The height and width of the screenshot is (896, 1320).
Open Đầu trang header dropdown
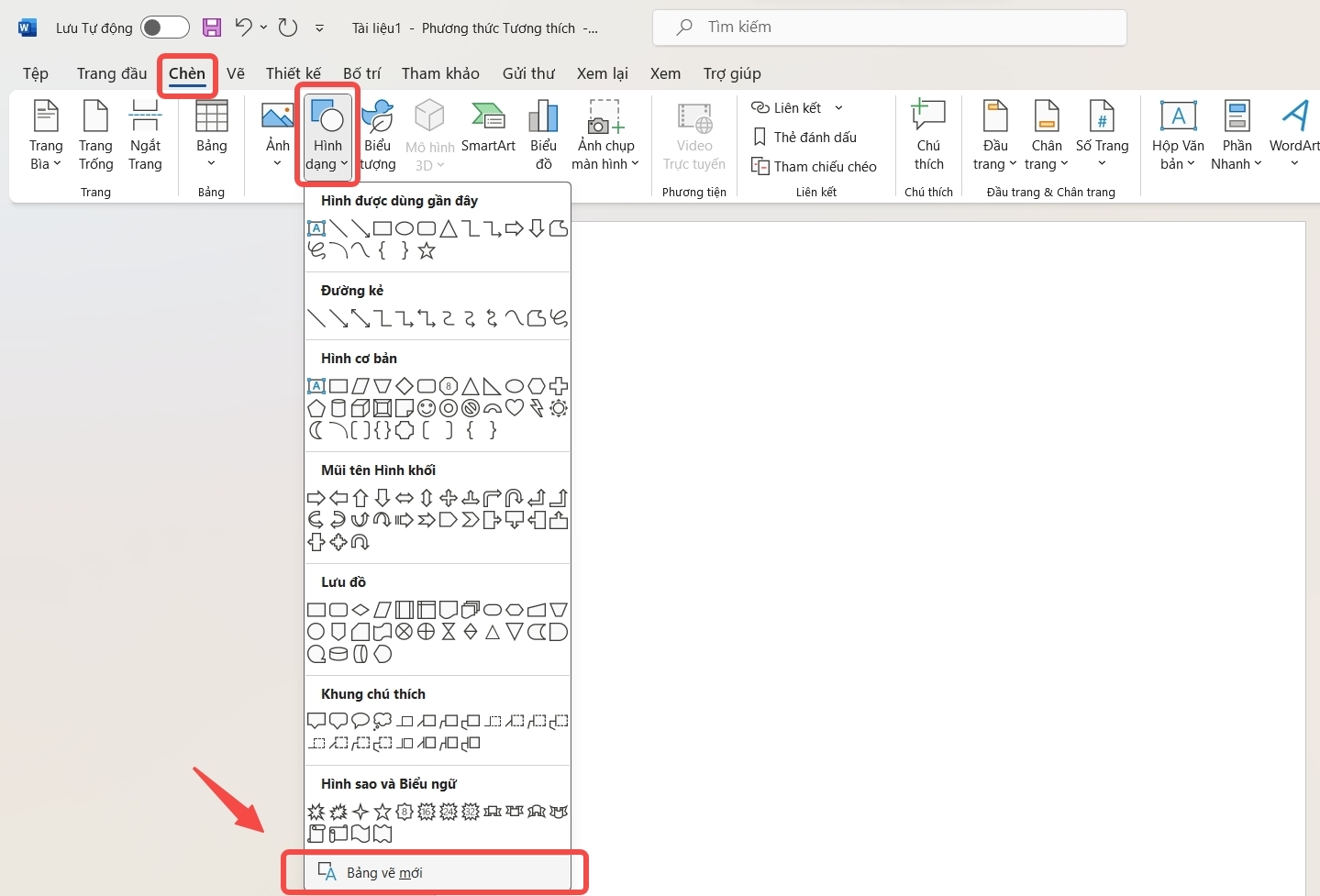995,136
